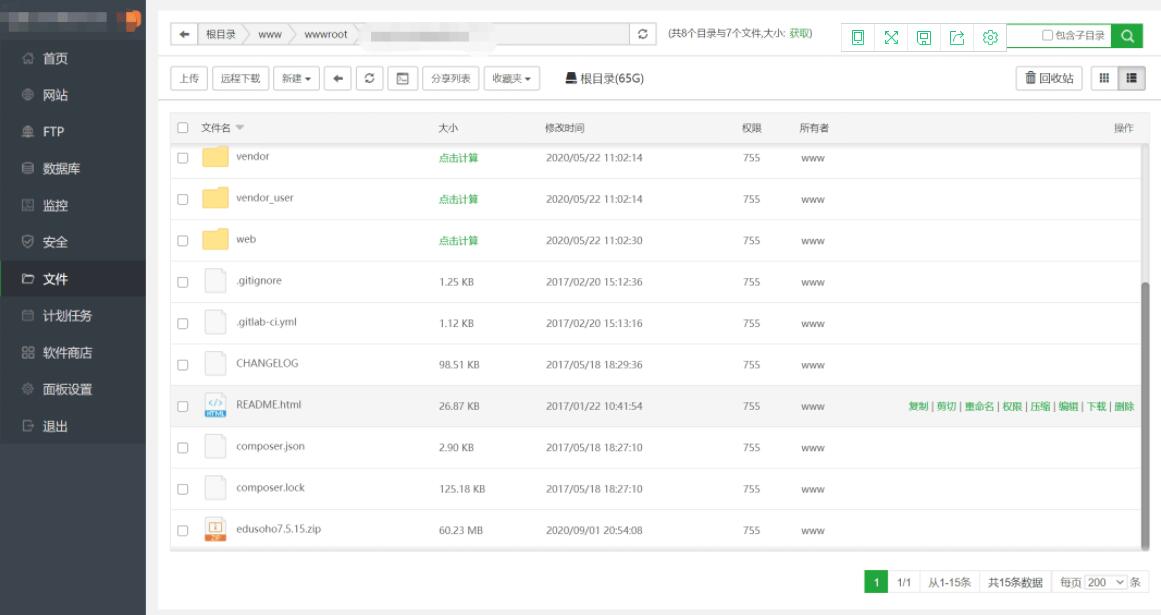Image resolution: width=1161 pixels, height=615 pixels.
Task: Tick the 包含子目录 checkbox
Action: click(x=1047, y=35)
